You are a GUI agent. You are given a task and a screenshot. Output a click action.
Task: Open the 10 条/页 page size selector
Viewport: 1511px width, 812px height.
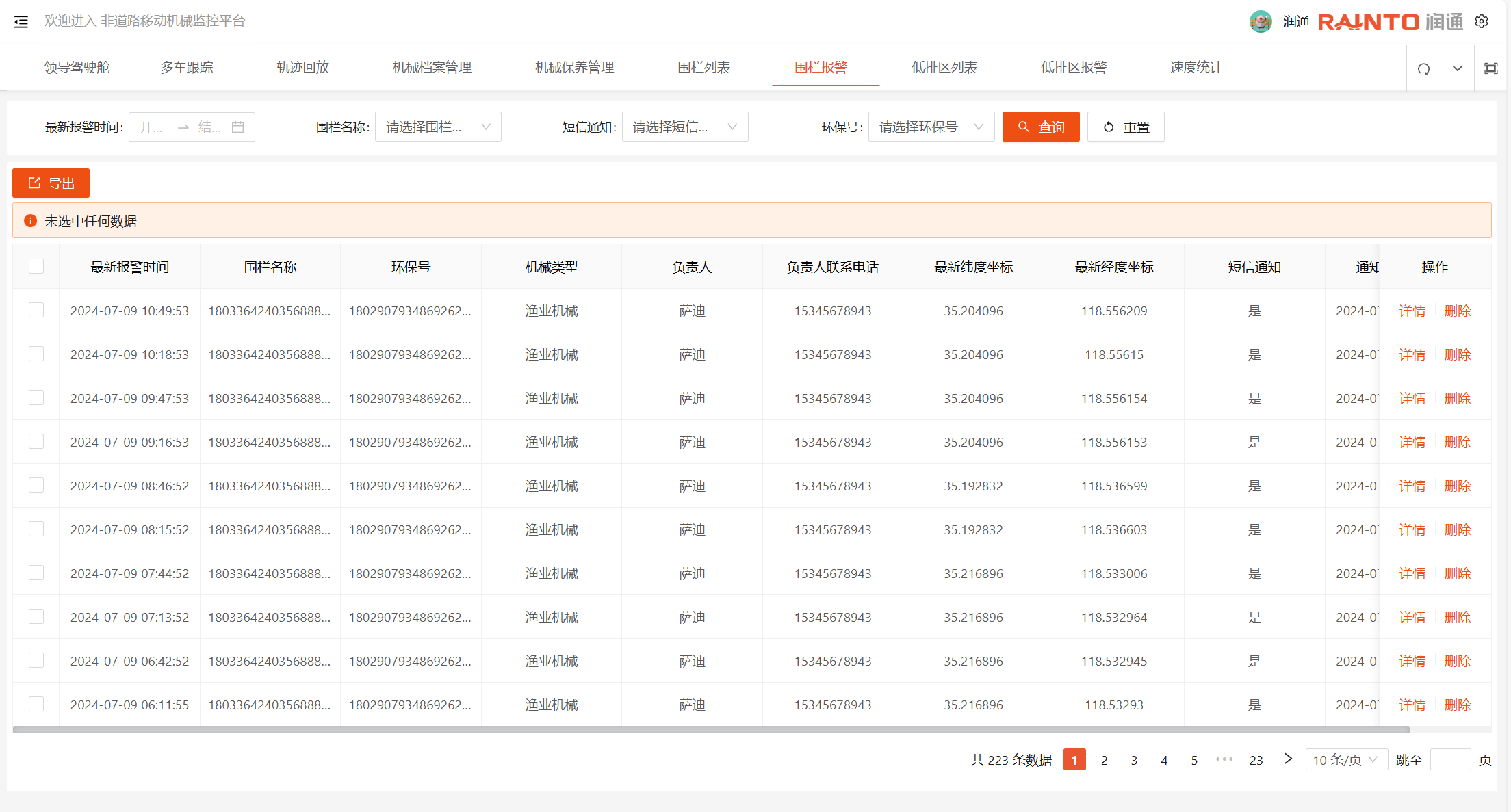[x=1346, y=760]
